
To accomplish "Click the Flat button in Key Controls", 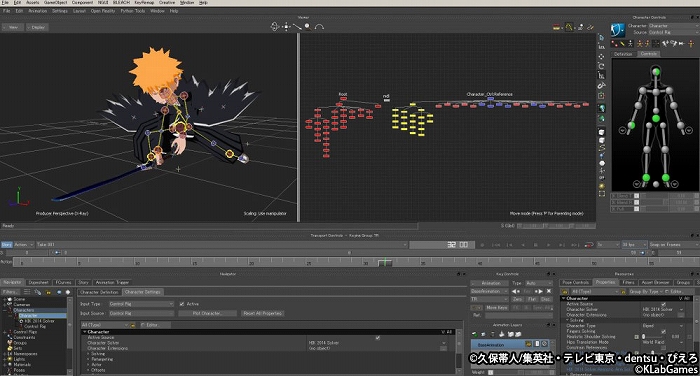I will (x=532, y=299).
